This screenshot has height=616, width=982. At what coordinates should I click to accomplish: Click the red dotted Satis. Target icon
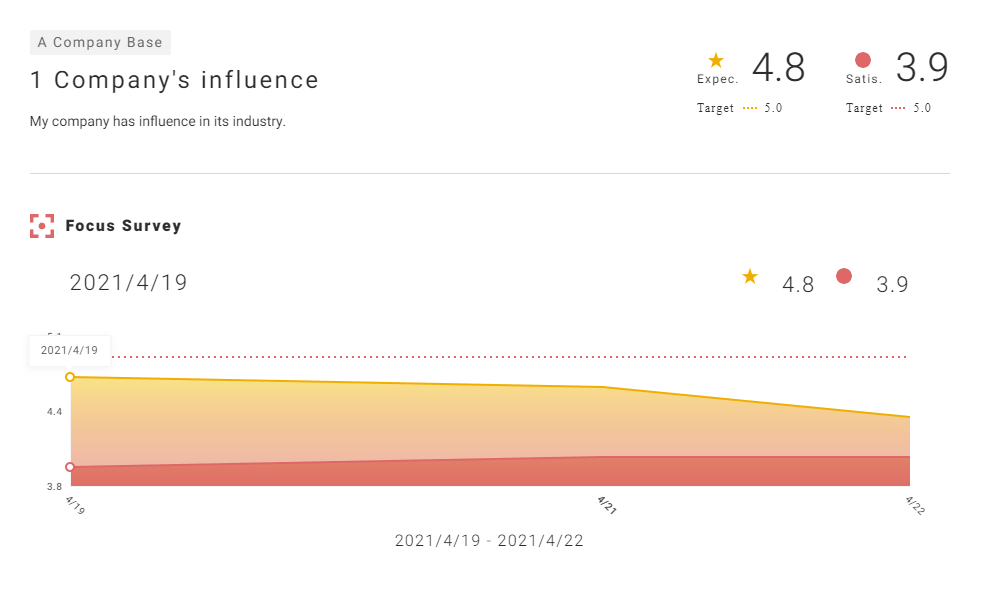[x=898, y=108]
